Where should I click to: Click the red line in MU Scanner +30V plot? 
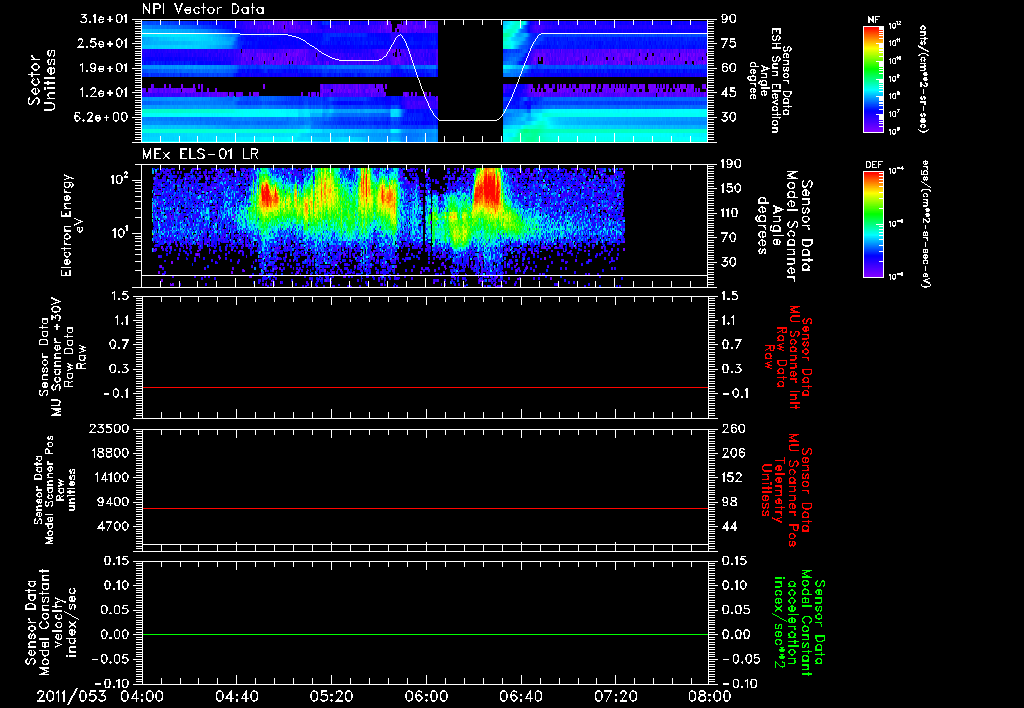[x=425, y=387]
